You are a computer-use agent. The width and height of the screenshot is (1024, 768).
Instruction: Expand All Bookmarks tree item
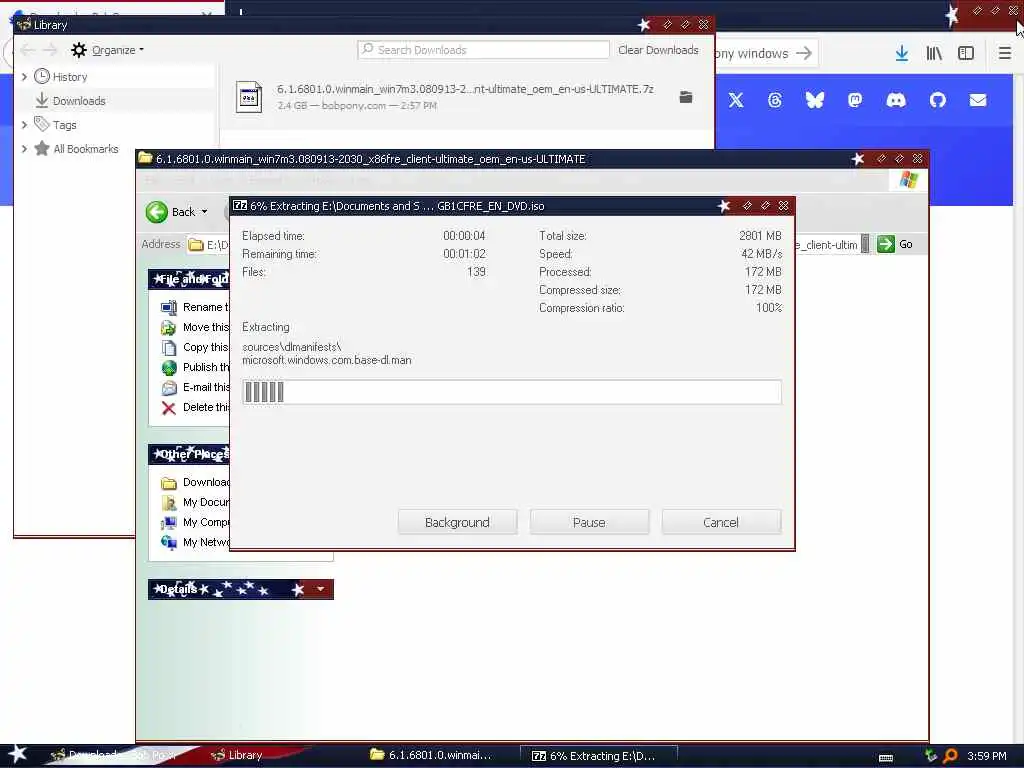click(24, 148)
